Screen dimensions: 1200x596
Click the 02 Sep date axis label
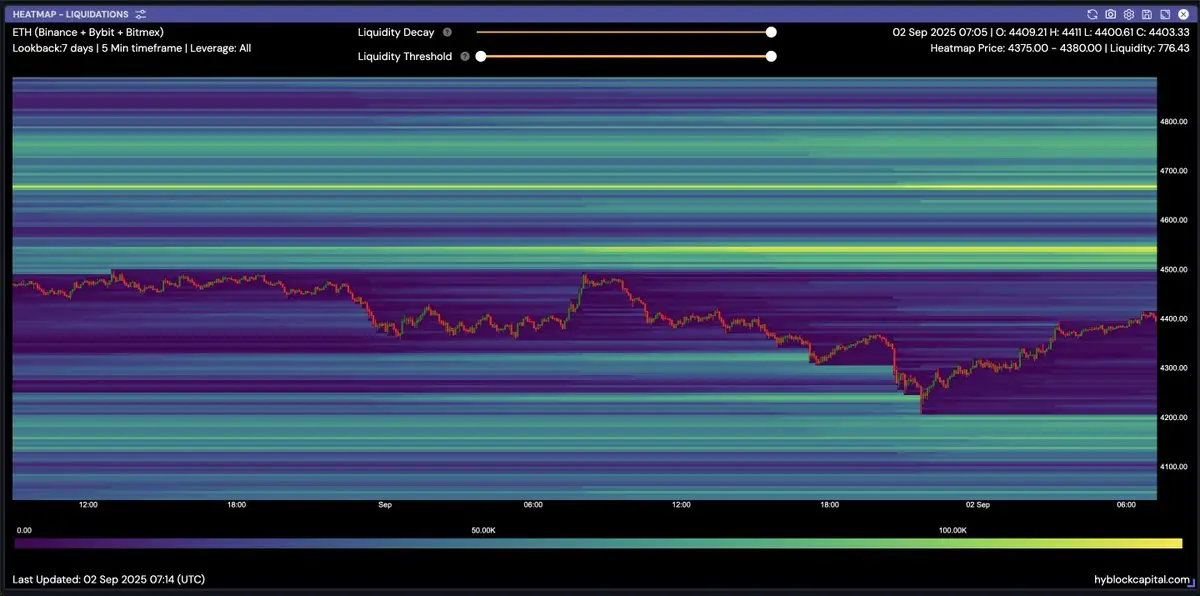pyautogui.click(x=977, y=505)
